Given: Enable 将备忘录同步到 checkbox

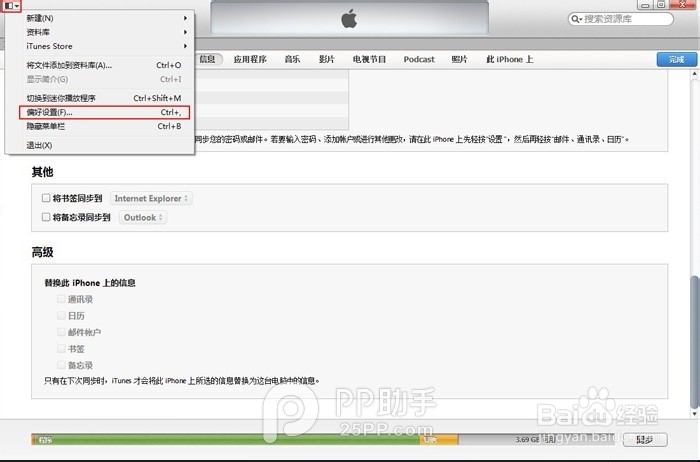Looking at the screenshot, I should tap(46, 217).
